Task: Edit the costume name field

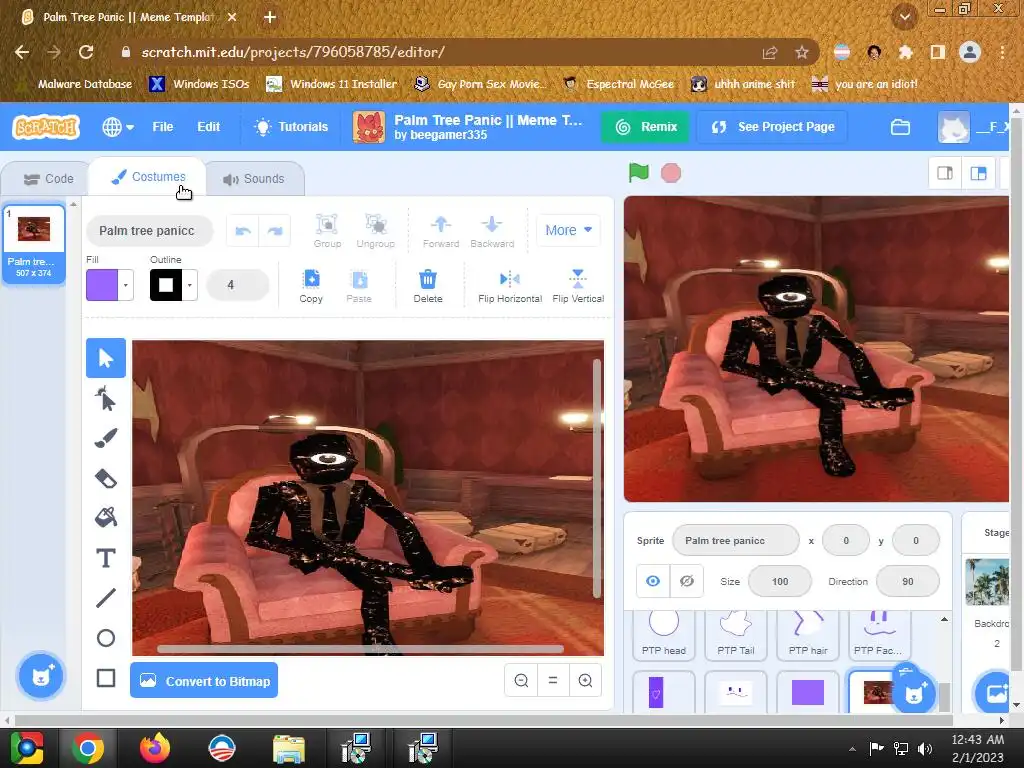Action: [x=150, y=231]
